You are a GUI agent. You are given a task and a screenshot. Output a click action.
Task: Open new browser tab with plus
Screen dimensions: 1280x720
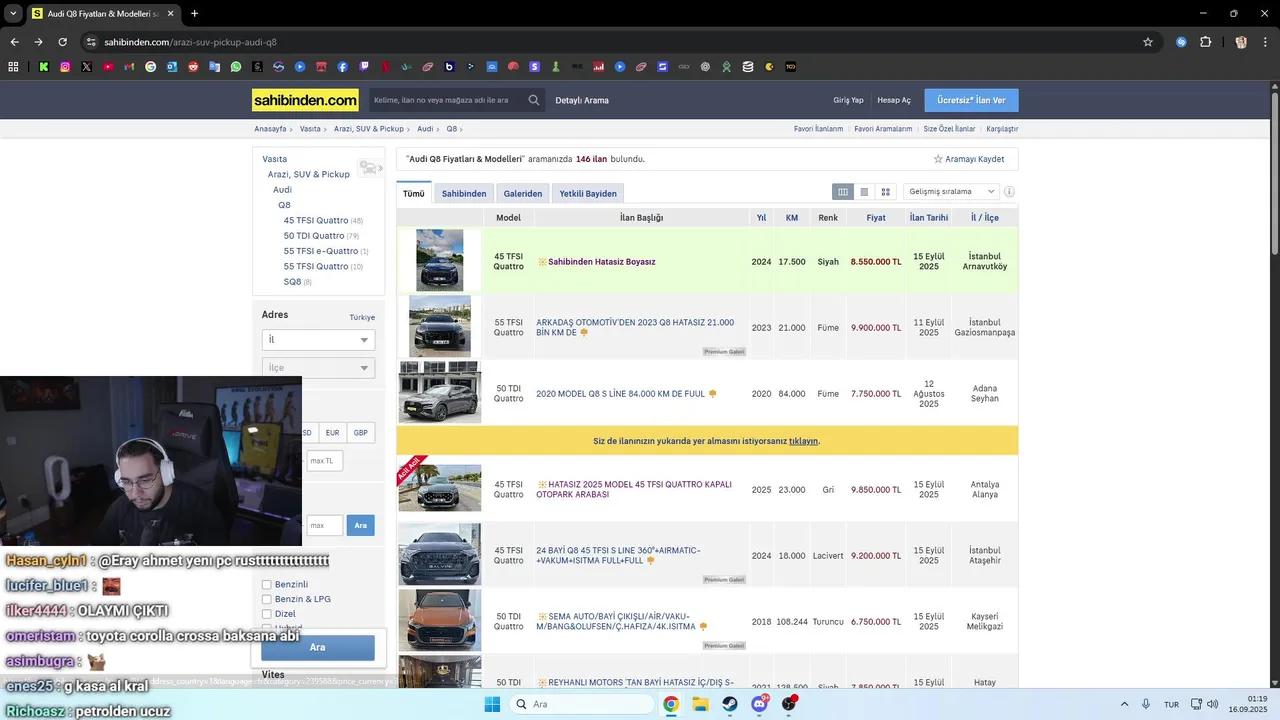tap(194, 14)
